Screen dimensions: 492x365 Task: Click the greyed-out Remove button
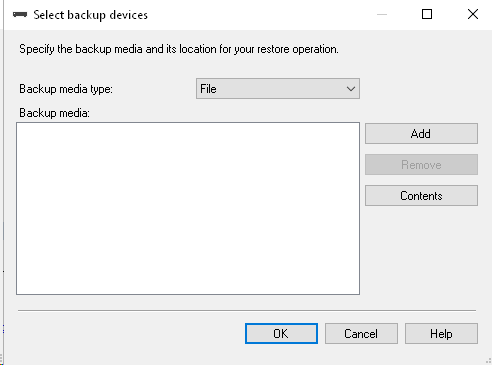[421, 165]
